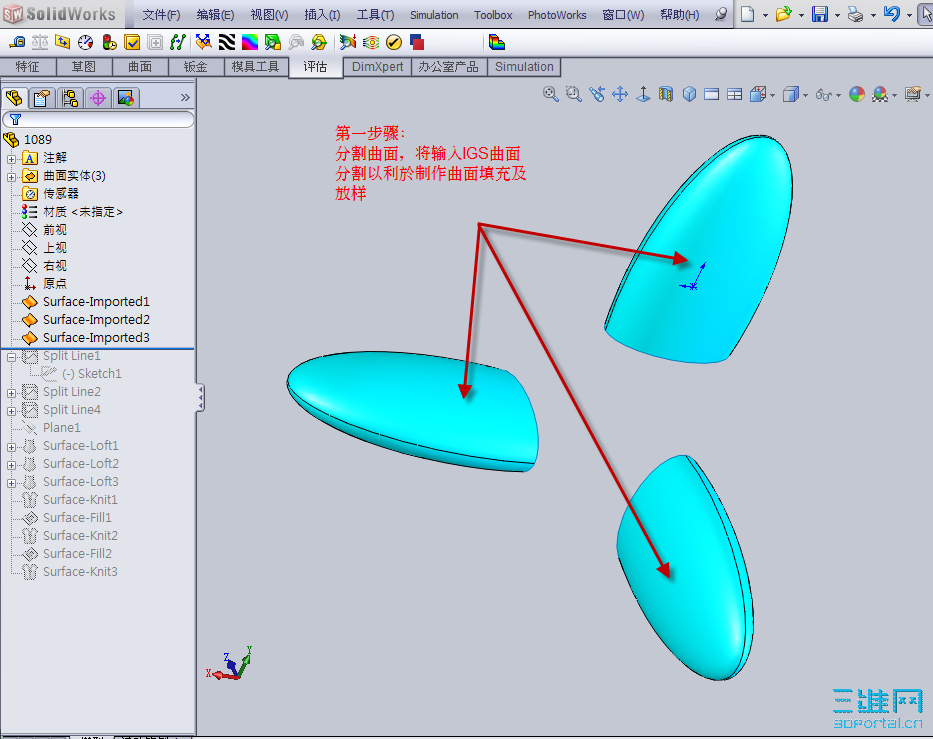This screenshot has height=739, width=933.
Task: Click the feature tree filter field
Action: coord(98,120)
